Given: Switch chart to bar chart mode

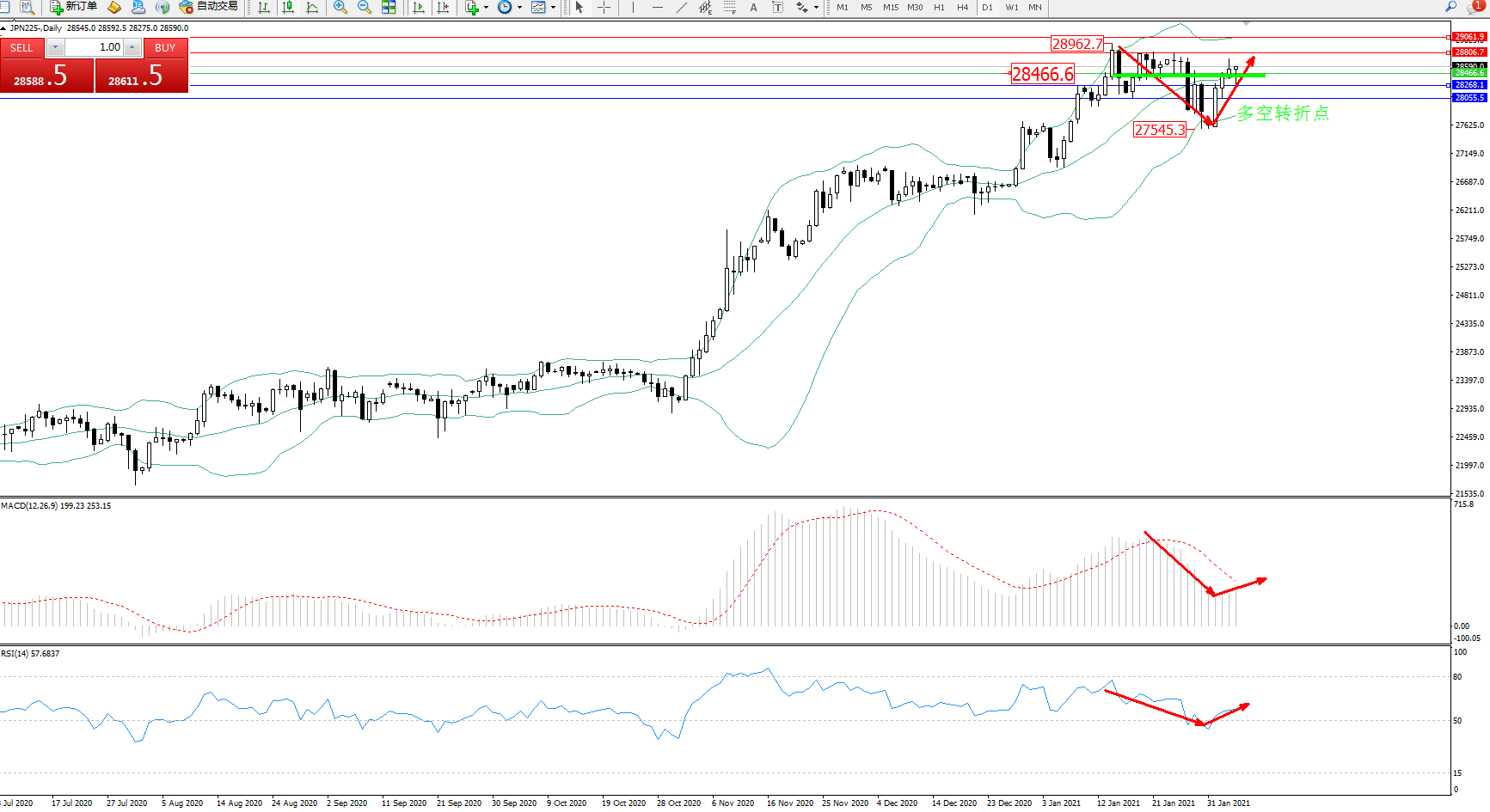Looking at the screenshot, I should click(264, 7).
